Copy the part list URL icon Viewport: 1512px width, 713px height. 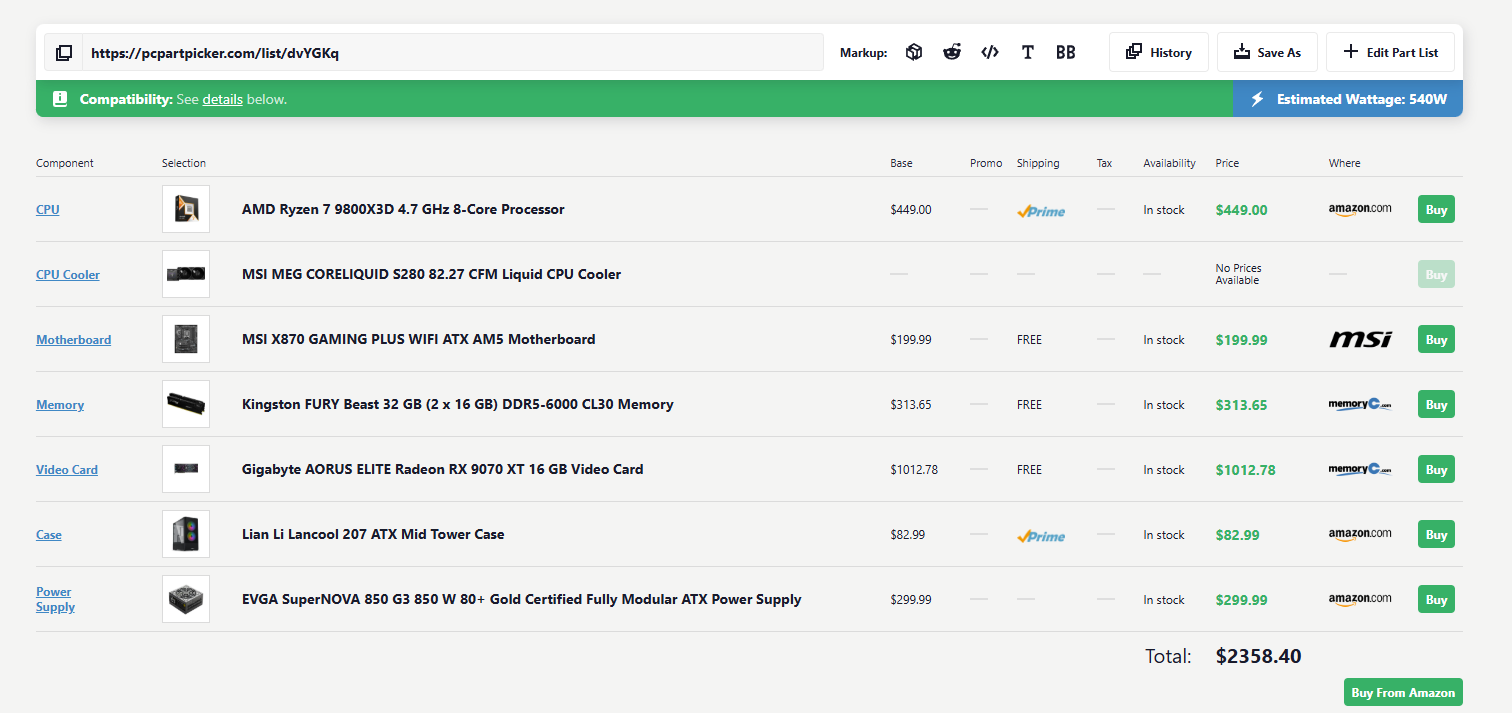pos(63,53)
